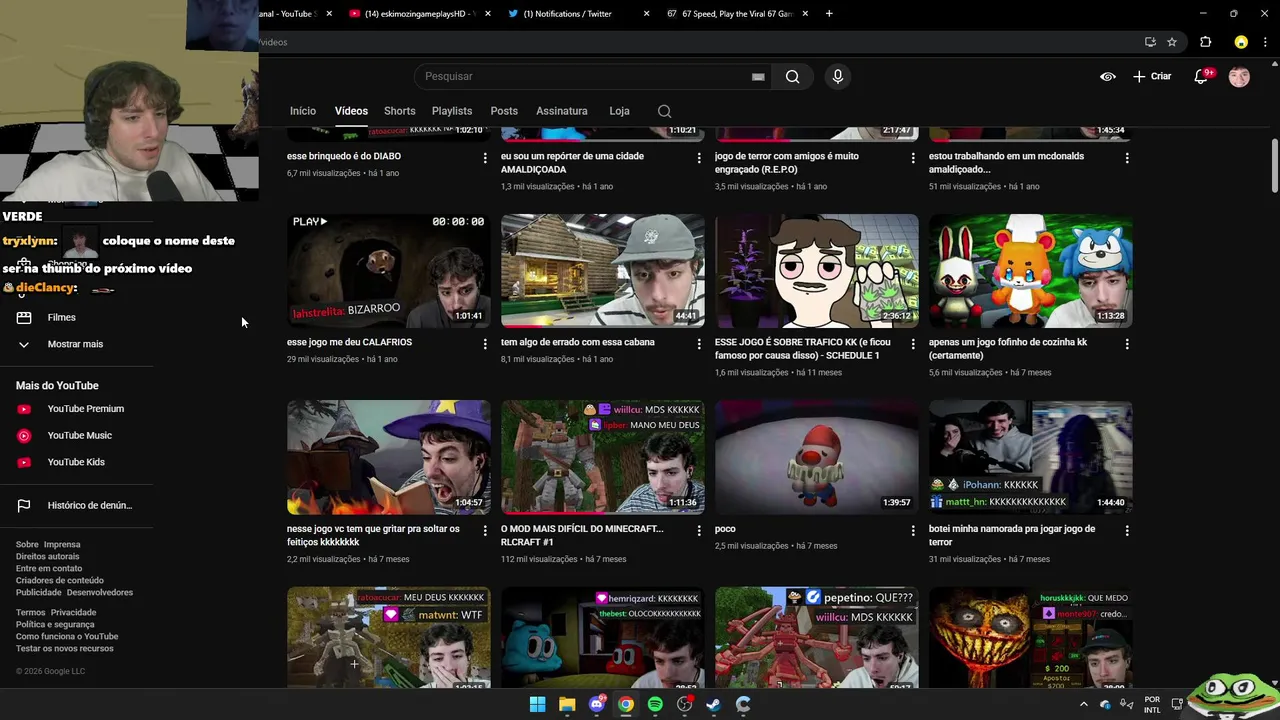The height and width of the screenshot is (720, 1280).
Task: Click title 'nesse jogo vc tem que gritar'
Action: click(373, 535)
